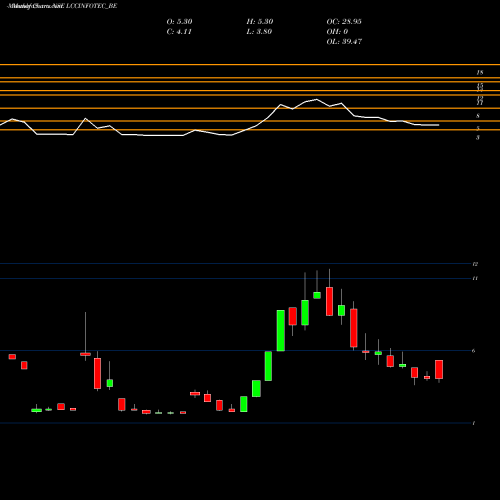Click the 'OL: 39.47' readout

344,42
